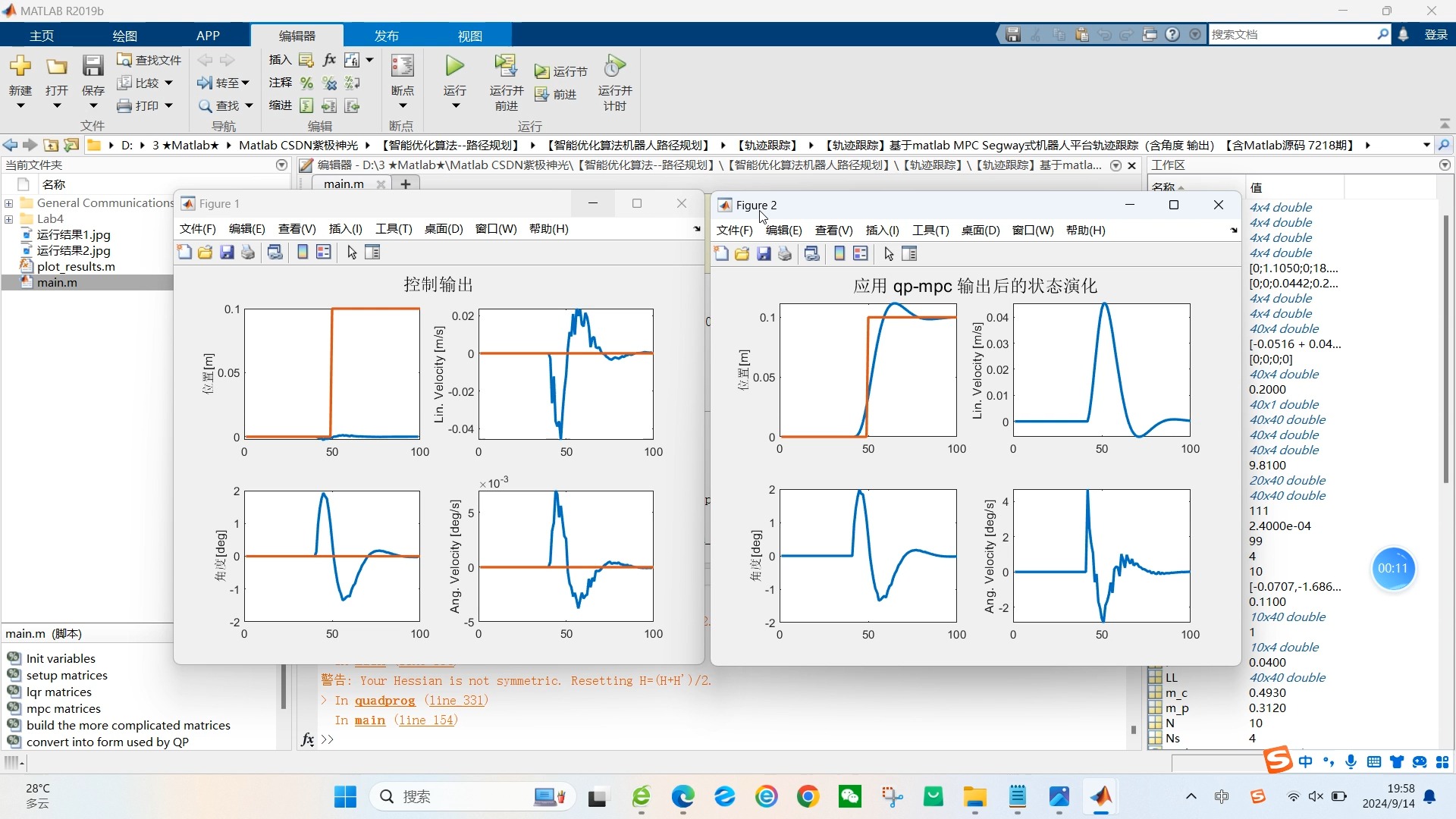Enable the link plot icon in Figure 1

275,253
